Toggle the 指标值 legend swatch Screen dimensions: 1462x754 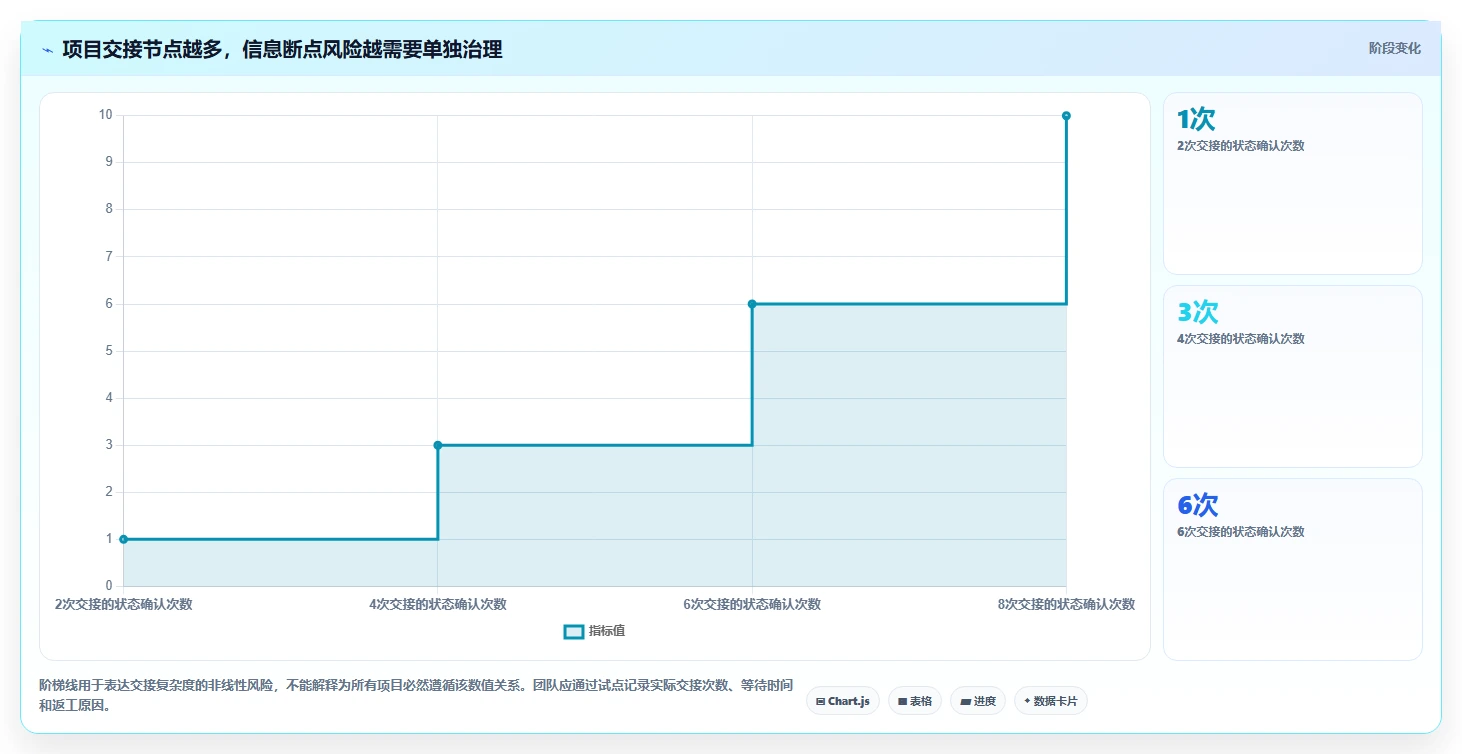coord(574,631)
